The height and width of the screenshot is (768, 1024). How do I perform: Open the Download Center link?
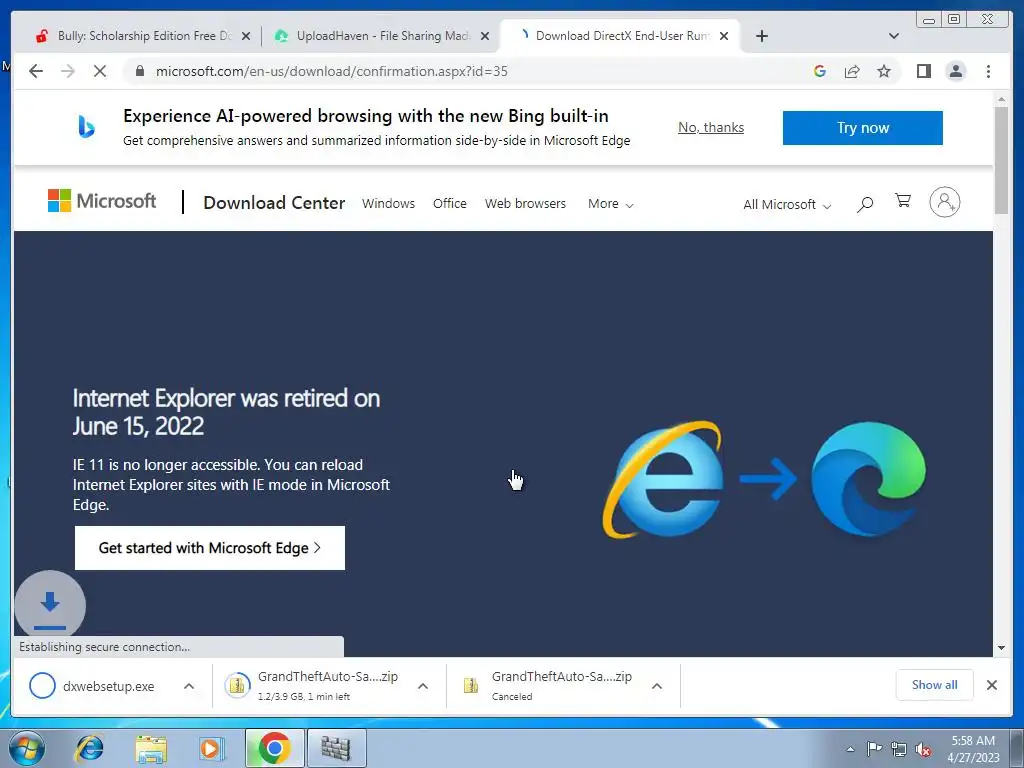[x=274, y=203]
